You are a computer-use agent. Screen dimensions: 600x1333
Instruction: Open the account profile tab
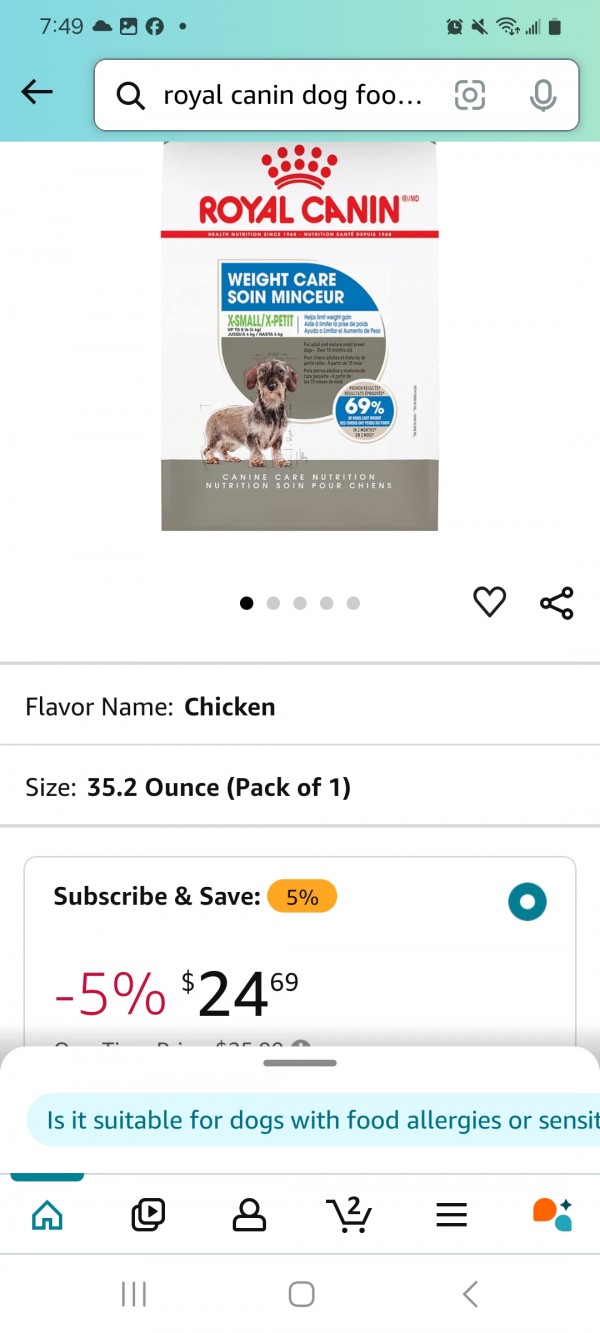pyautogui.click(x=249, y=1214)
